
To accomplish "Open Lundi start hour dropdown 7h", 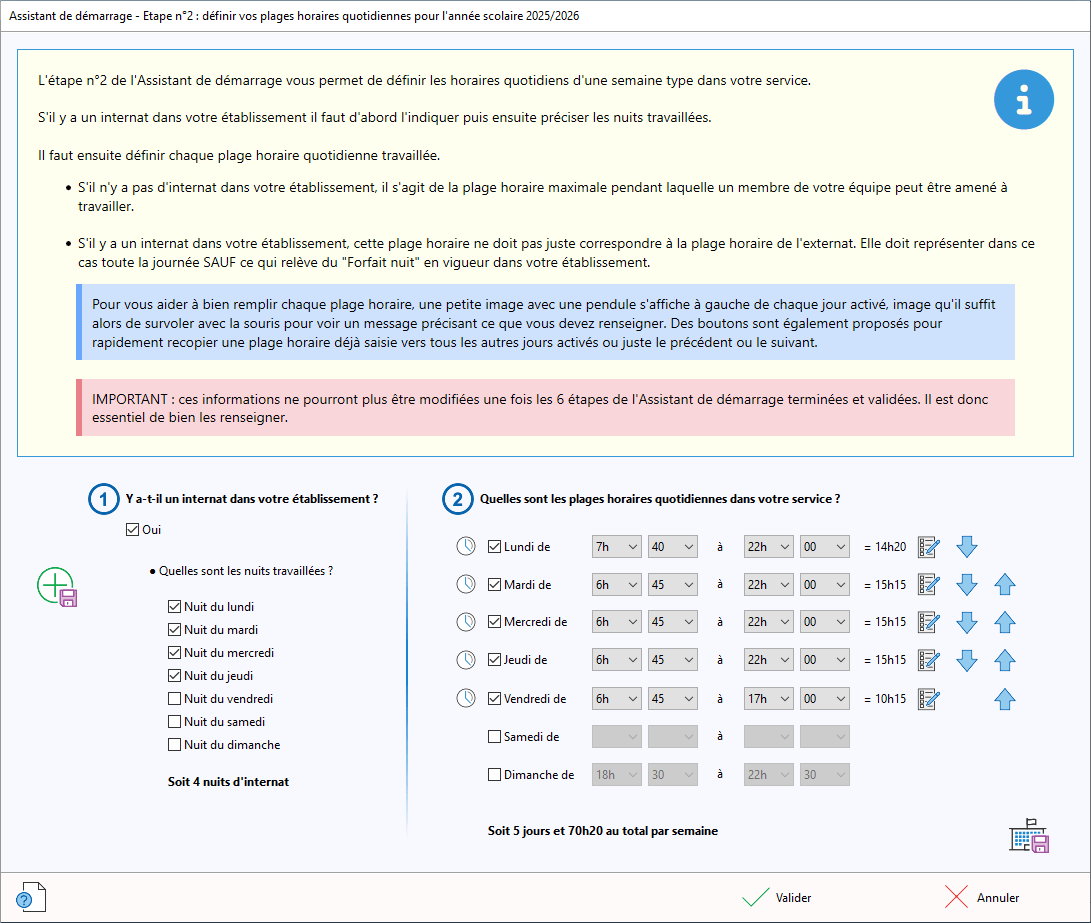I will (x=616, y=547).
